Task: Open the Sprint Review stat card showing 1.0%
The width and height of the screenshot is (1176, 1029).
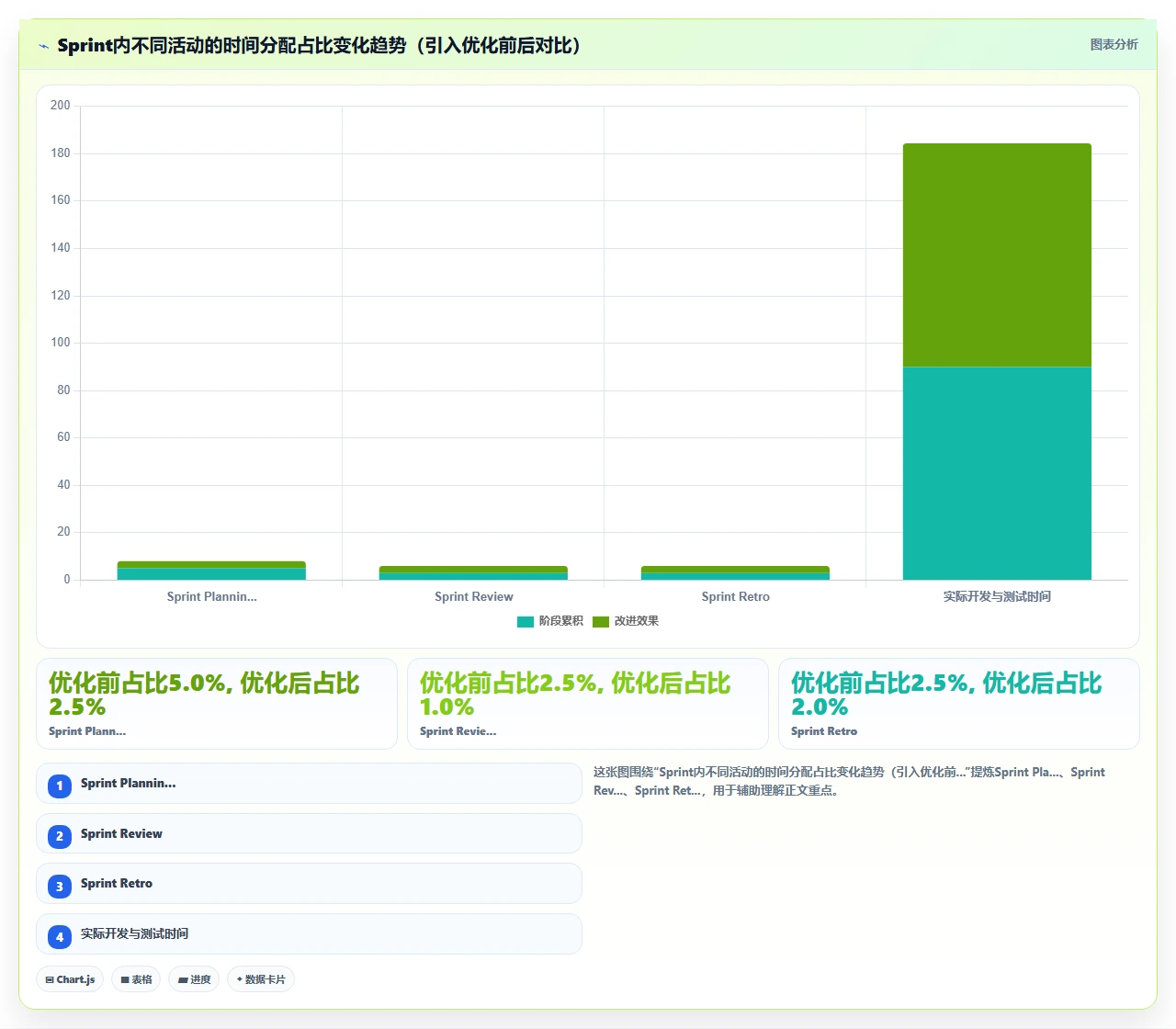Action: [588, 704]
